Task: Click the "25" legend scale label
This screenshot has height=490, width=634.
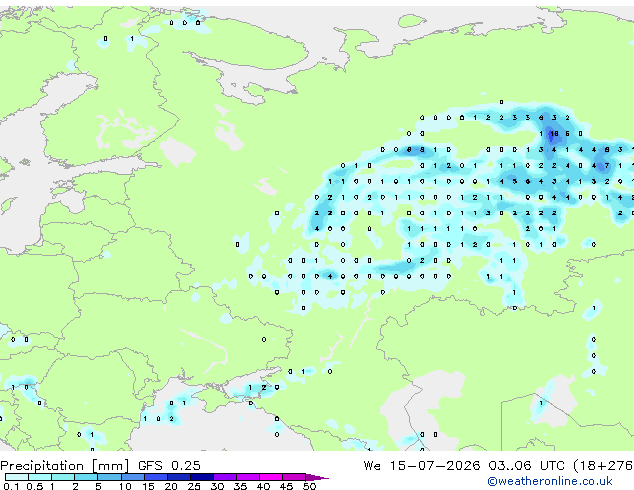Action: point(194,486)
